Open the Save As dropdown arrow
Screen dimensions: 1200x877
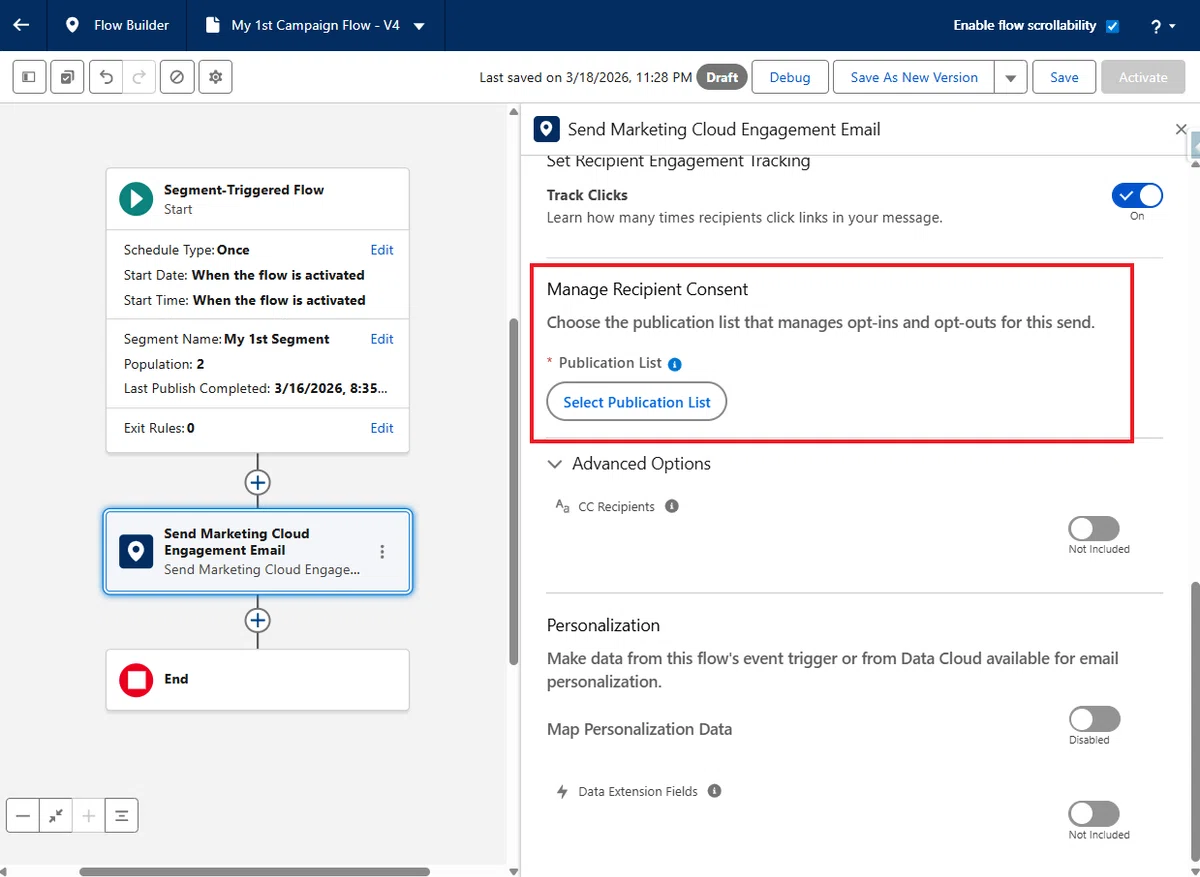pos(1011,77)
